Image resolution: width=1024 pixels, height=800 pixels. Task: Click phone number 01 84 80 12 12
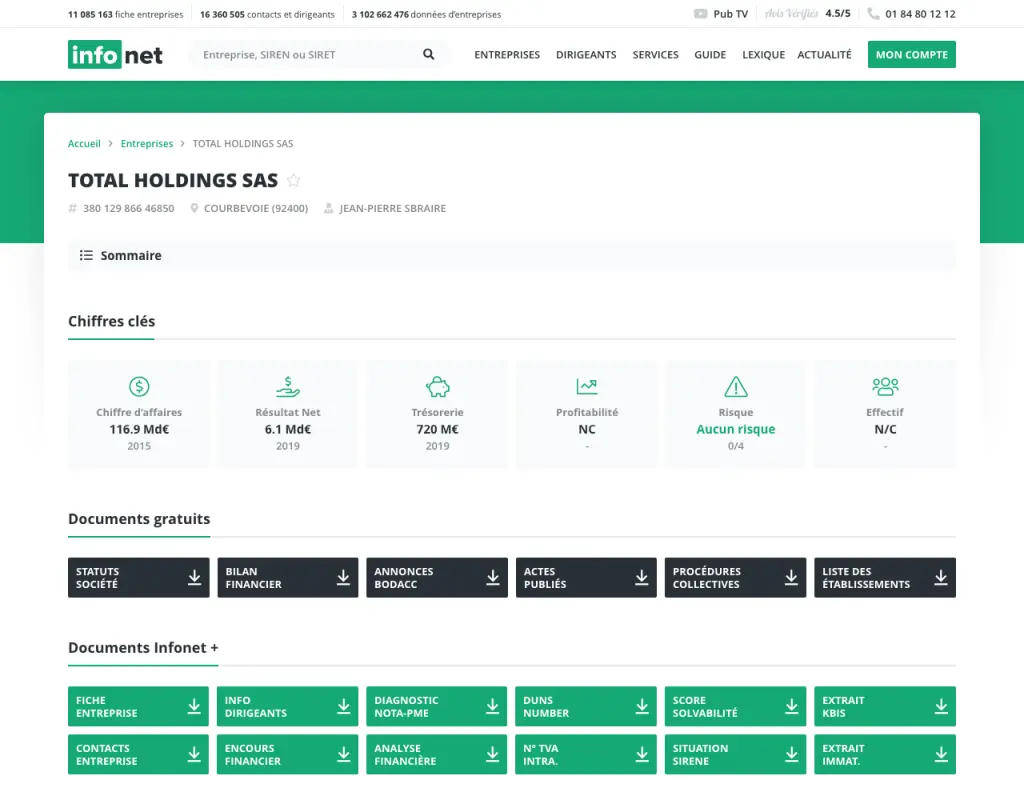point(920,14)
